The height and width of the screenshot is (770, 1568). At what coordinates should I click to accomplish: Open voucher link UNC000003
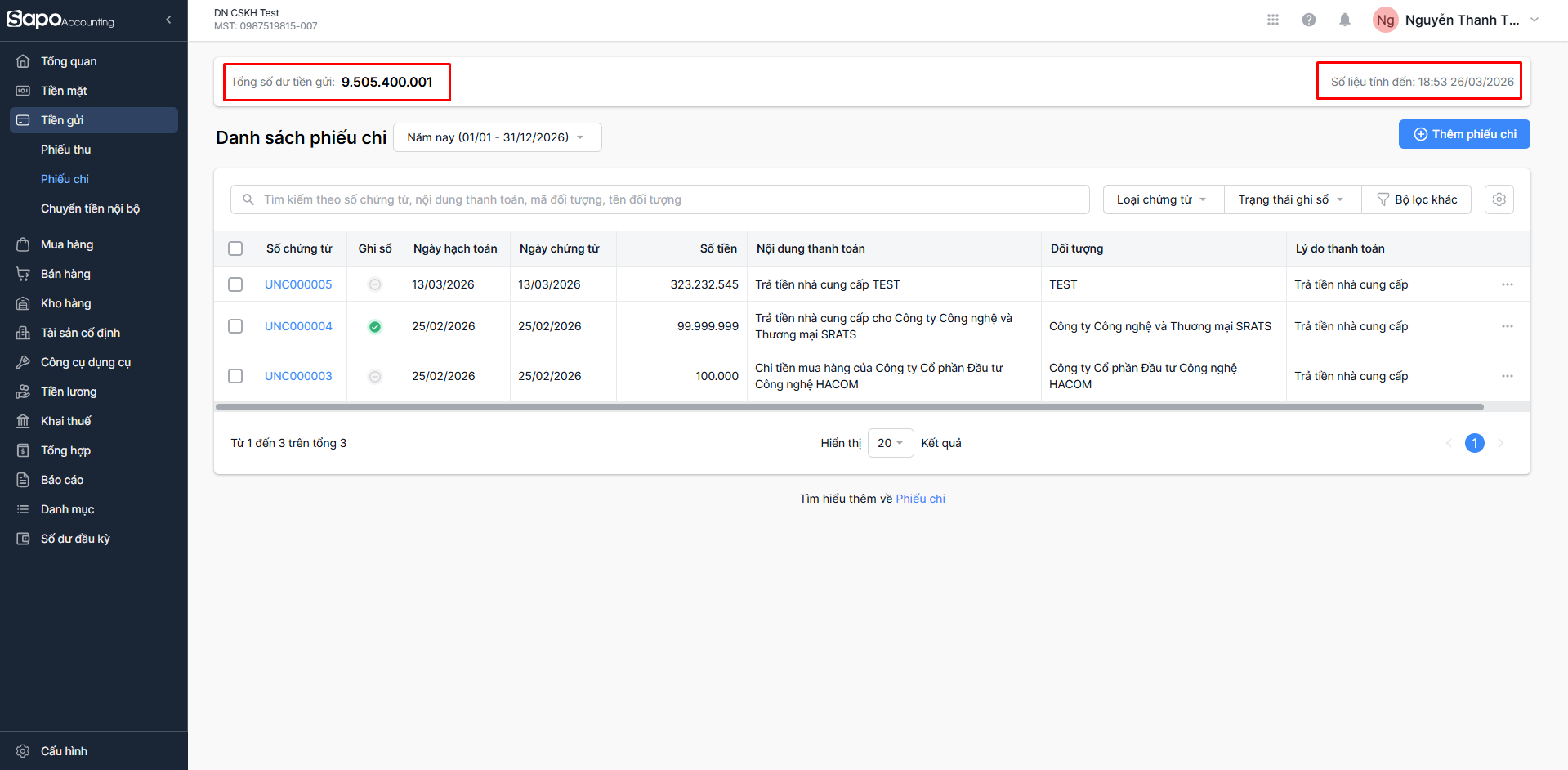point(298,376)
